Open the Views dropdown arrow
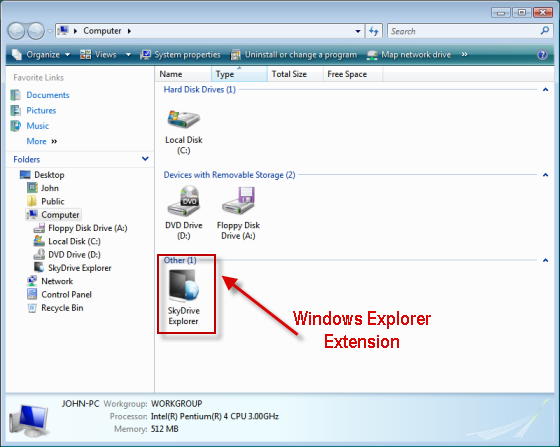560x447 pixels. click(128, 55)
